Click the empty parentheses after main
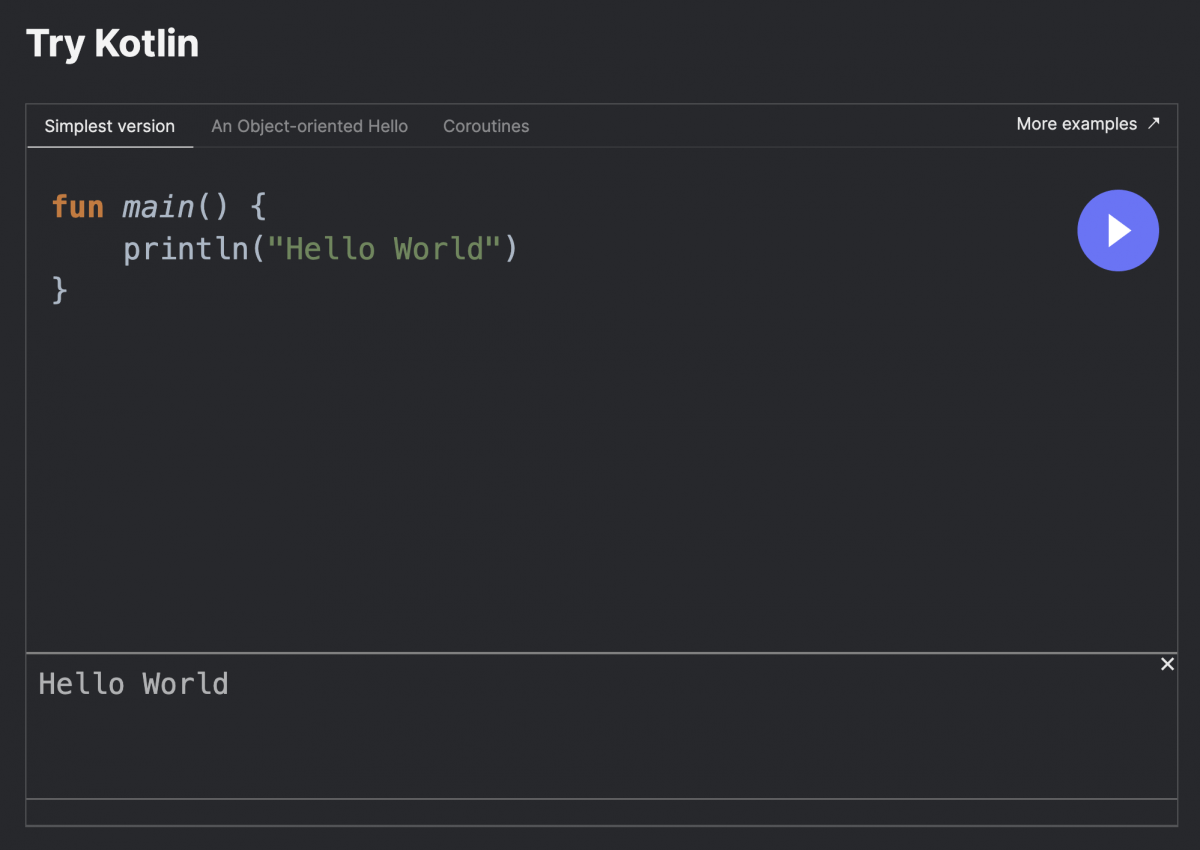This screenshot has height=850, width=1200. pos(213,207)
